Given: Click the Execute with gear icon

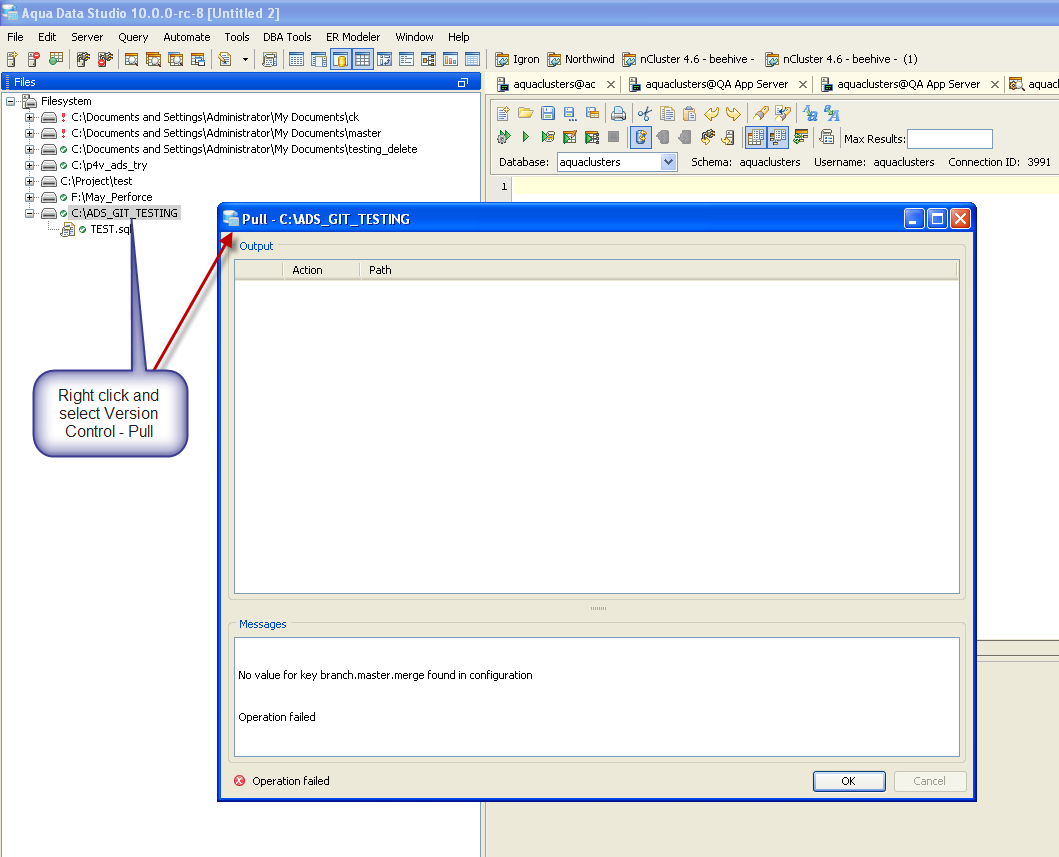Looking at the screenshot, I should (x=503, y=137).
